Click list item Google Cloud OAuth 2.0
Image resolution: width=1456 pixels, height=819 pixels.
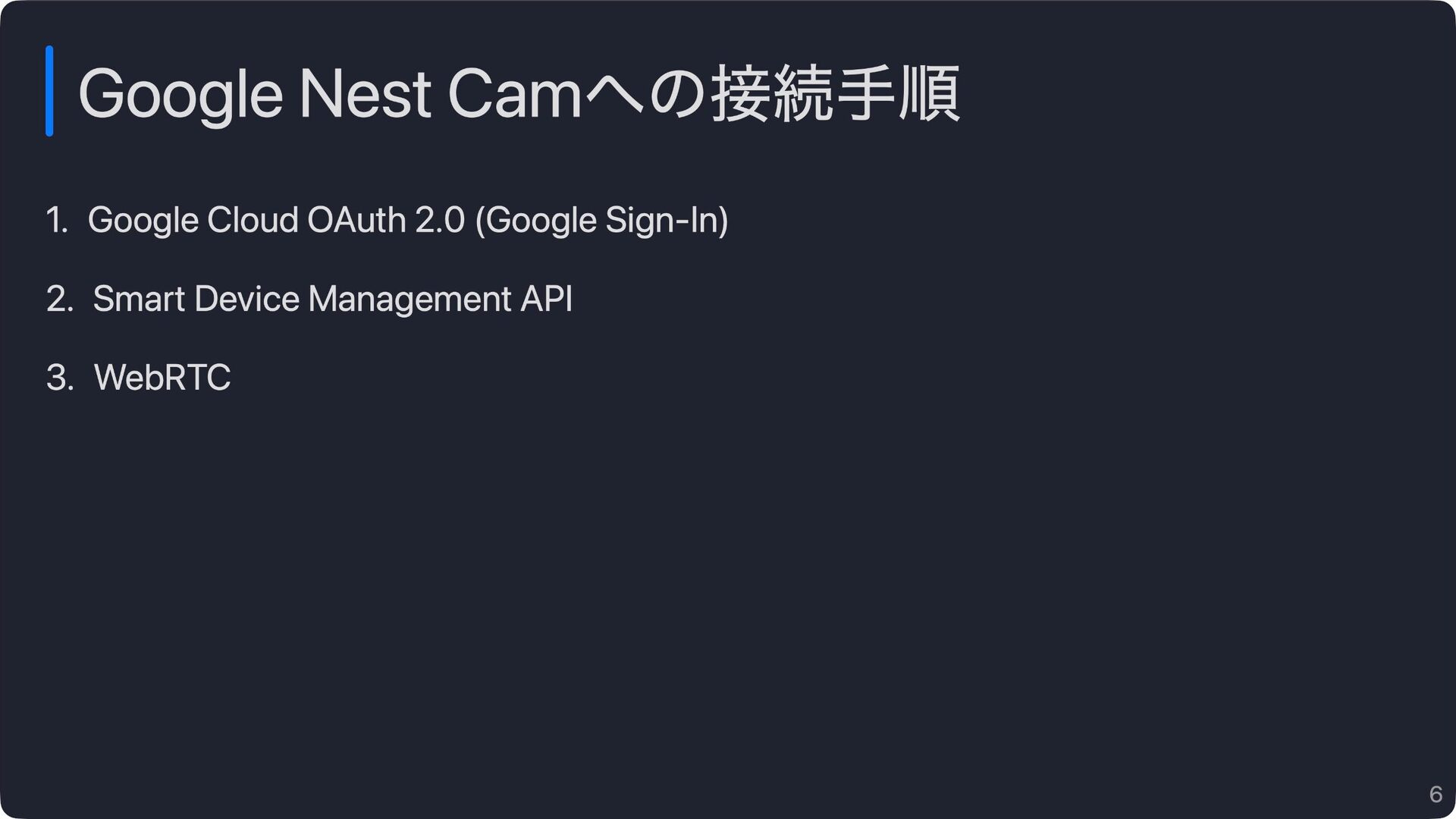[x=276, y=221]
